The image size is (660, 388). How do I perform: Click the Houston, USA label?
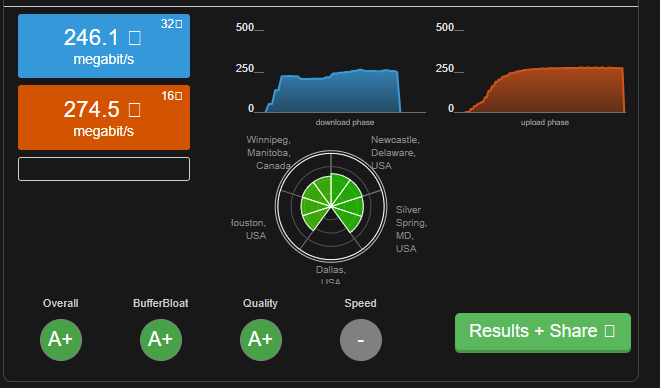point(249,229)
